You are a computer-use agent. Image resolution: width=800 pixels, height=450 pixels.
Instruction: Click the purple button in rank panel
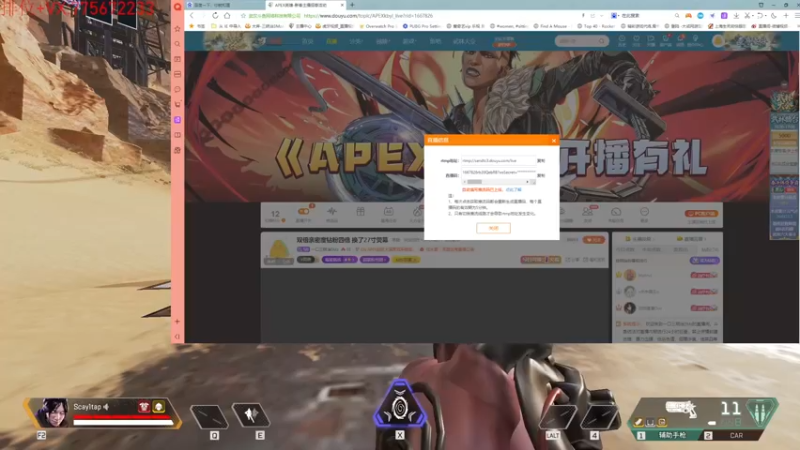point(705,261)
